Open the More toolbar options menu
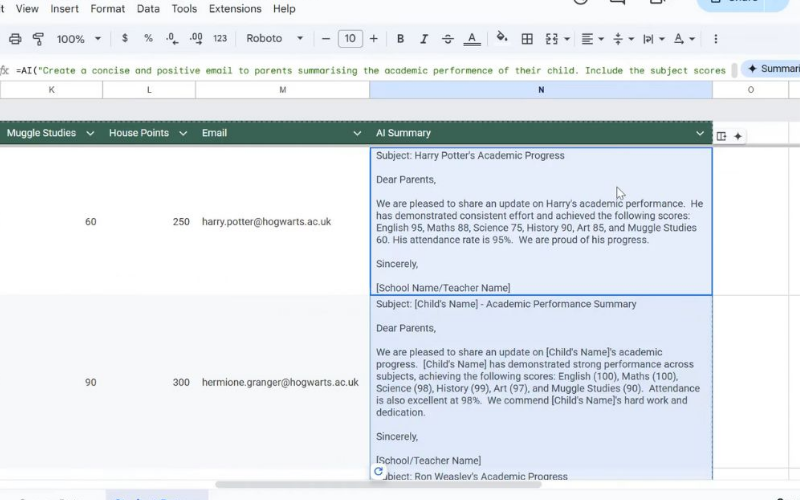Image resolution: width=800 pixels, height=500 pixels. pyautogui.click(x=716, y=39)
